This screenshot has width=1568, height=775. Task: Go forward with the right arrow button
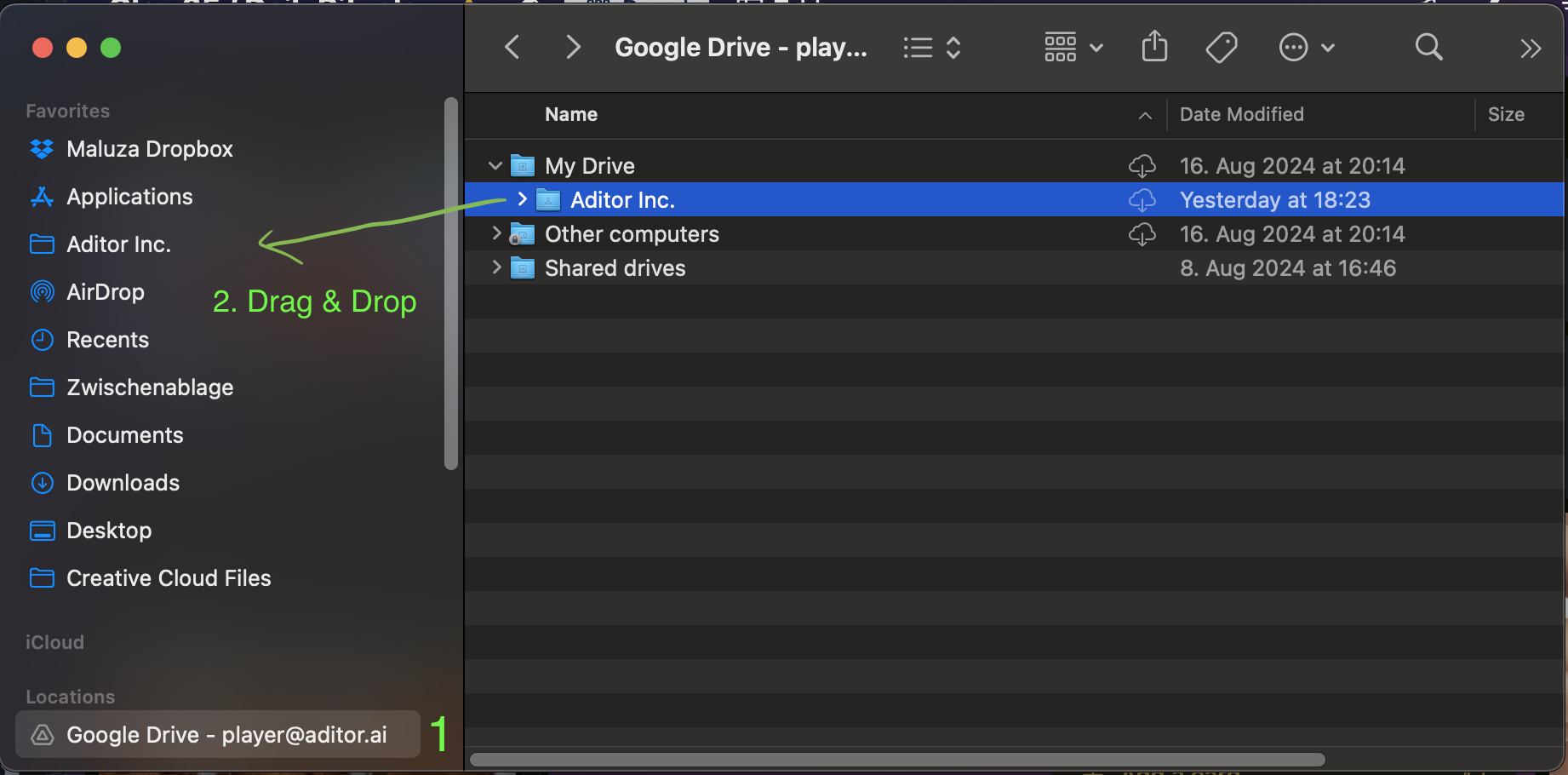point(573,47)
